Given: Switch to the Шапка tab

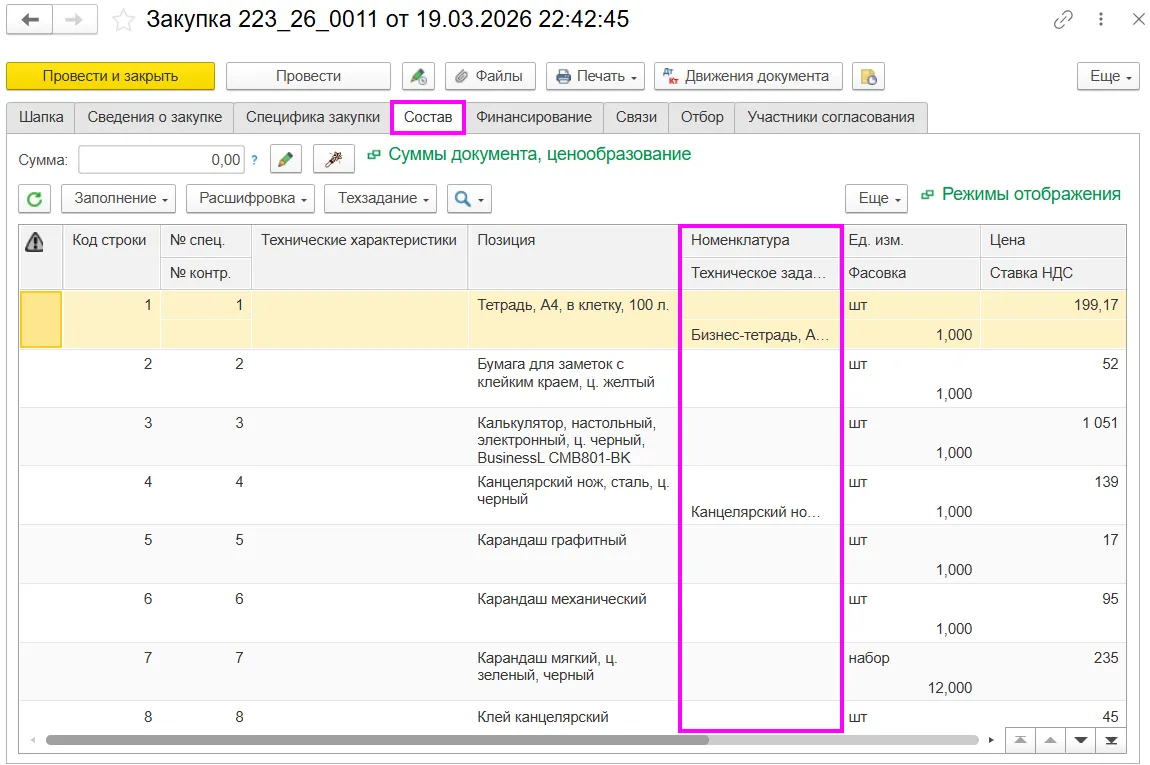Looking at the screenshot, I should tap(41, 117).
